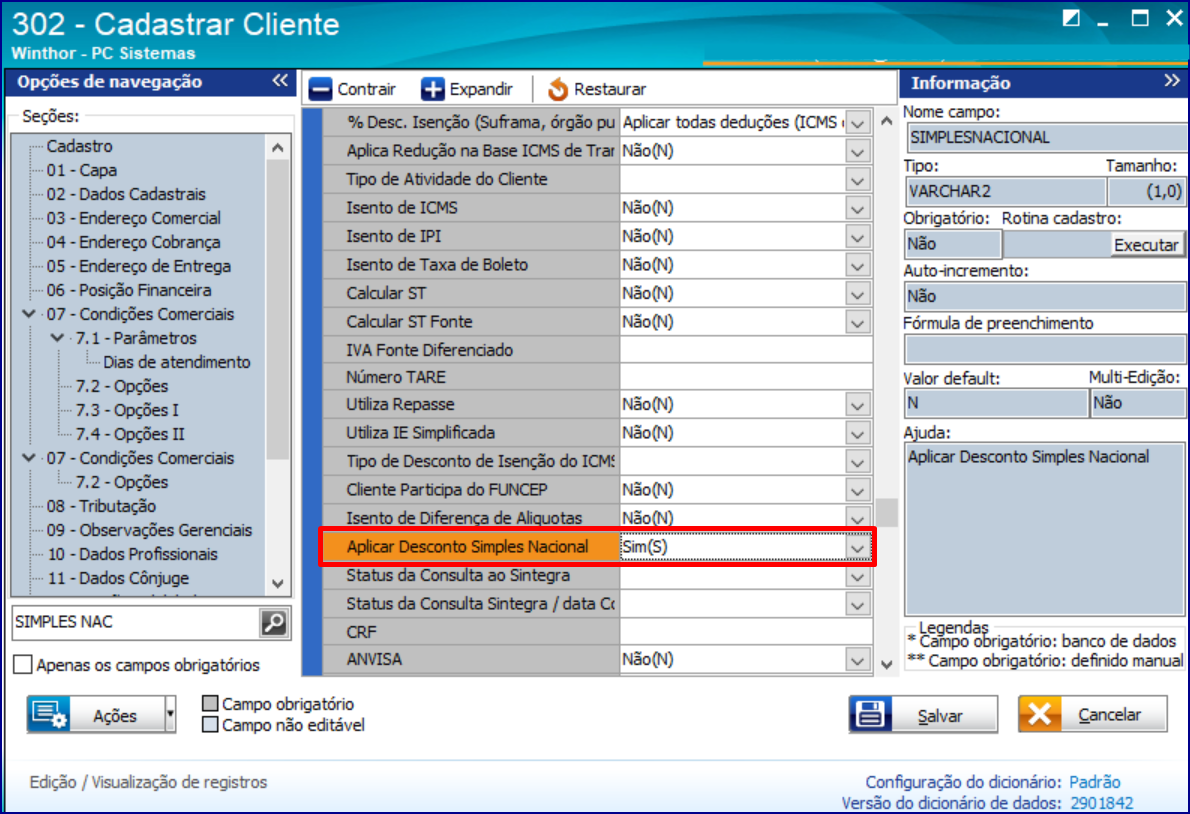Collapse the second 07 - Condições Comerciais node
Screen dimensions: 1190x814
(29, 457)
